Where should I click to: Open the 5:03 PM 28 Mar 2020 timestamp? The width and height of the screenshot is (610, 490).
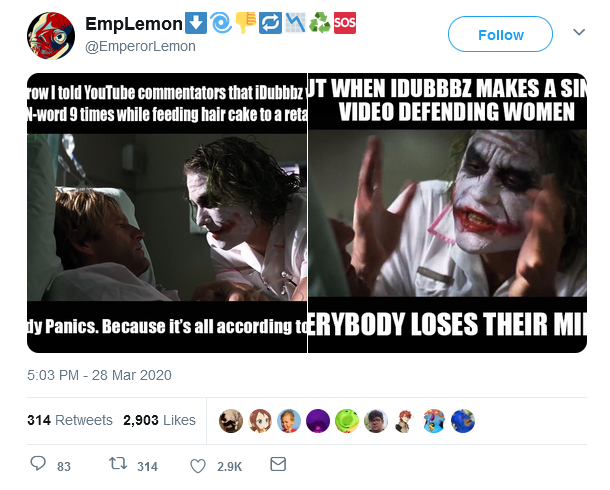pos(99,375)
